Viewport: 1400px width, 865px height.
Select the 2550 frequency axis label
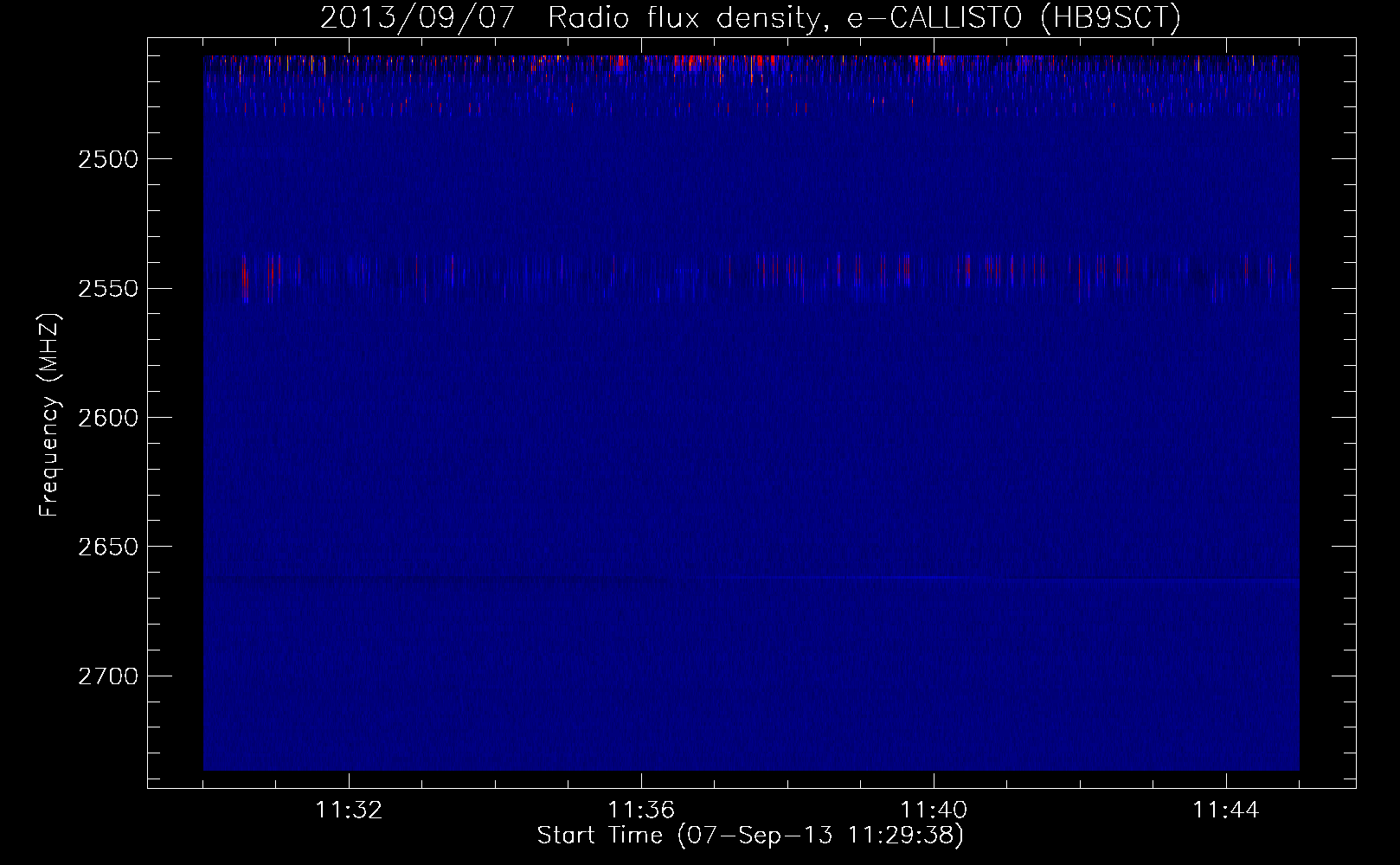(x=108, y=288)
